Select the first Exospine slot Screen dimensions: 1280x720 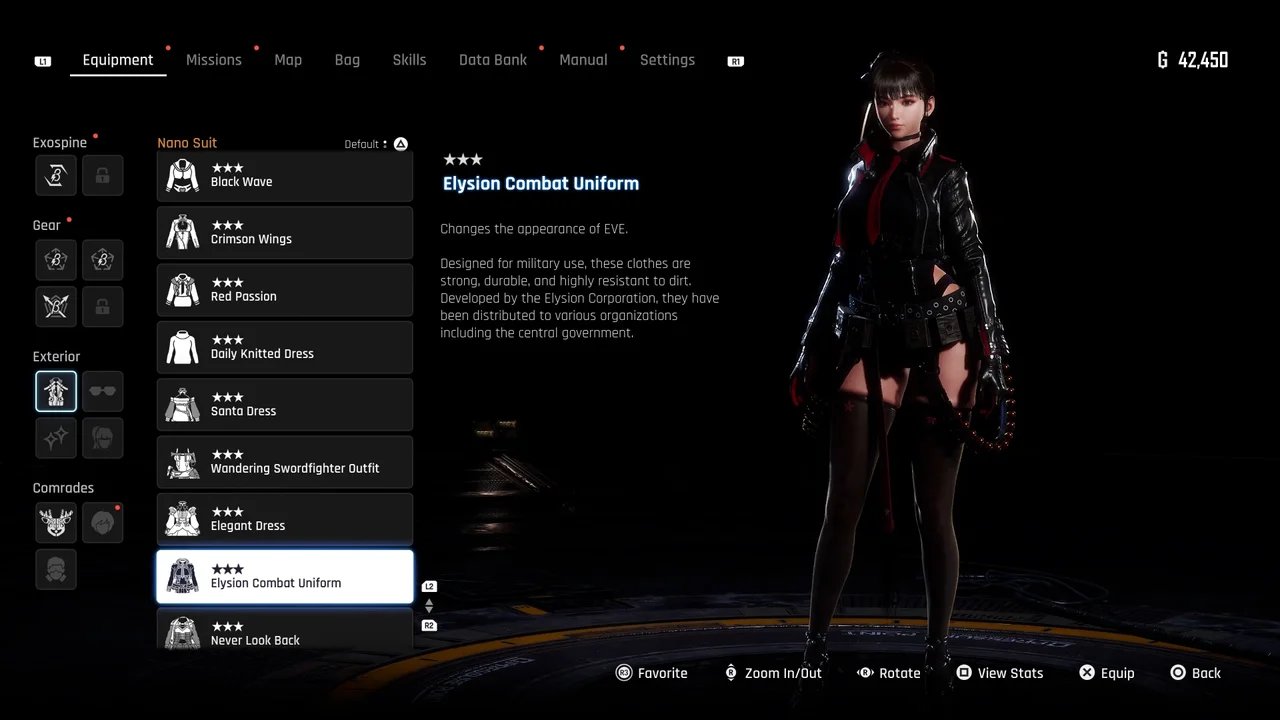click(56, 175)
